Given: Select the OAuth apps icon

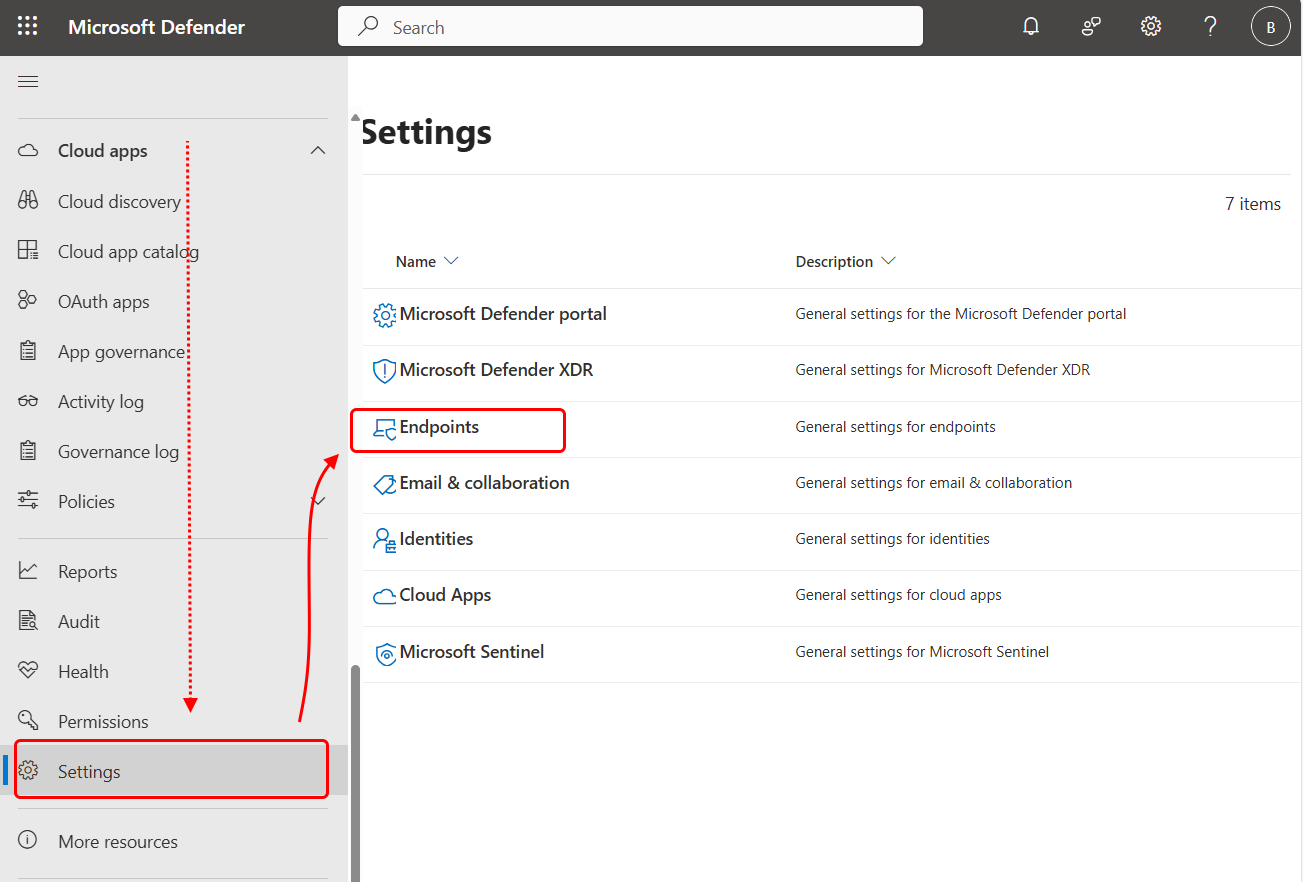Looking at the screenshot, I should [29, 300].
